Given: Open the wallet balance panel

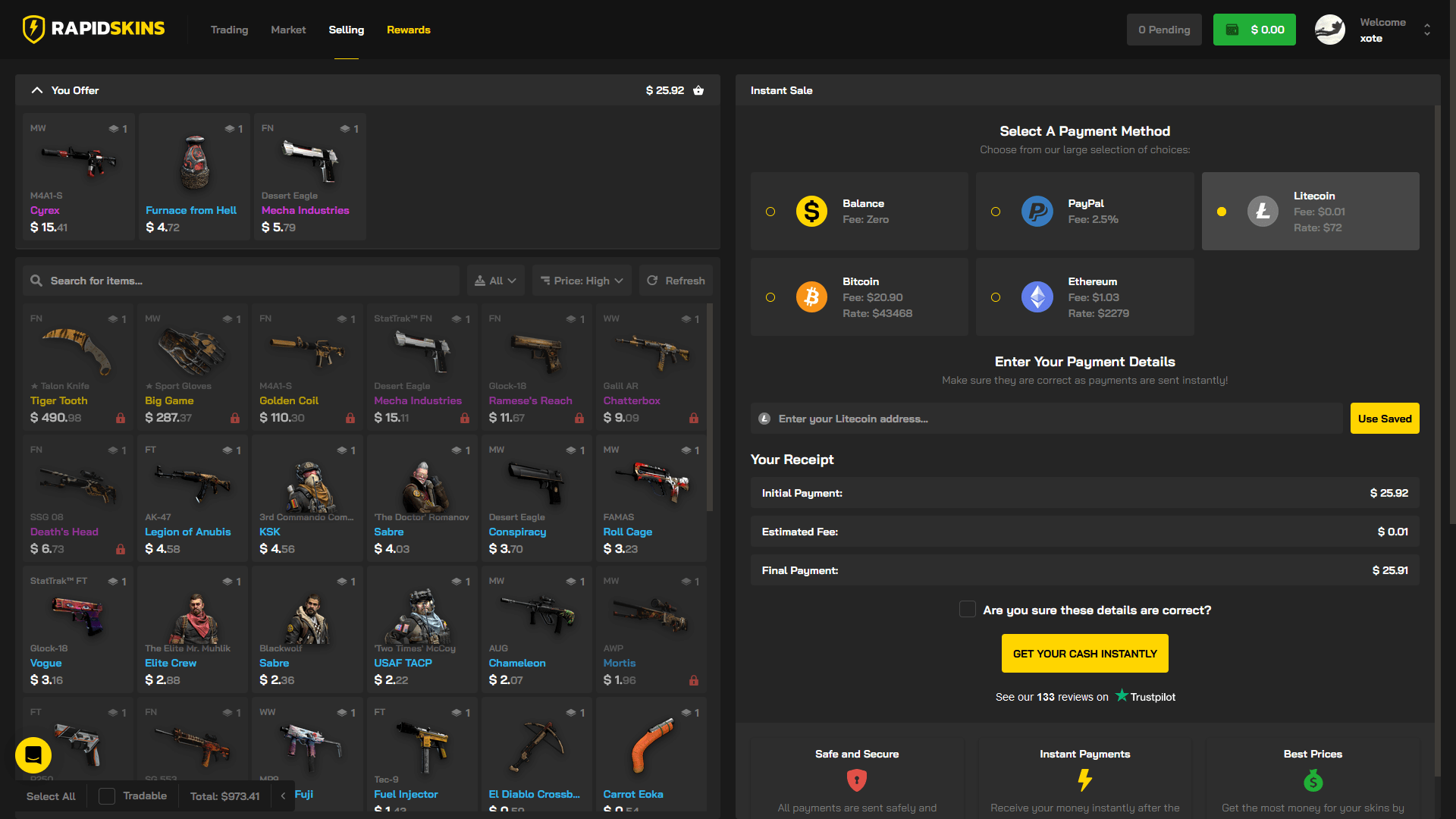Looking at the screenshot, I should (x=1254, y=30).
